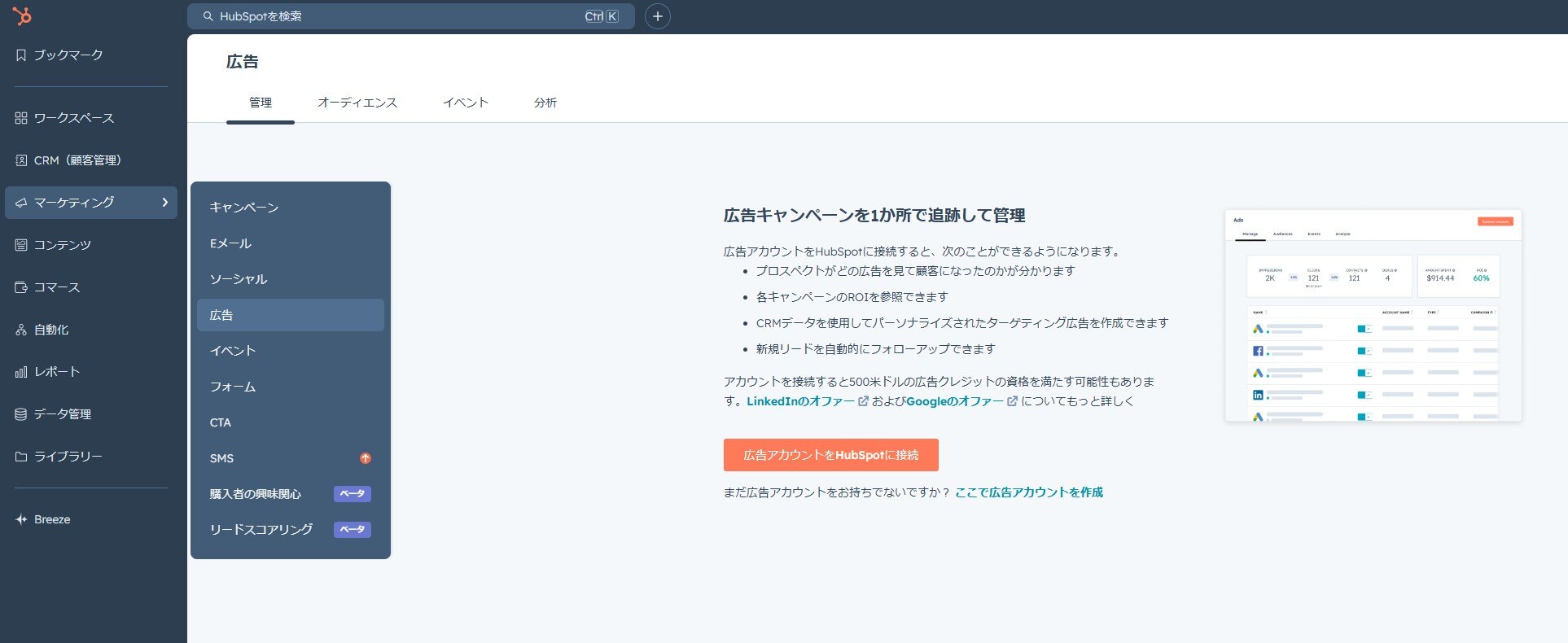
Task: Open Breeze in the sidebar
Action: click(x=91, y=519)
